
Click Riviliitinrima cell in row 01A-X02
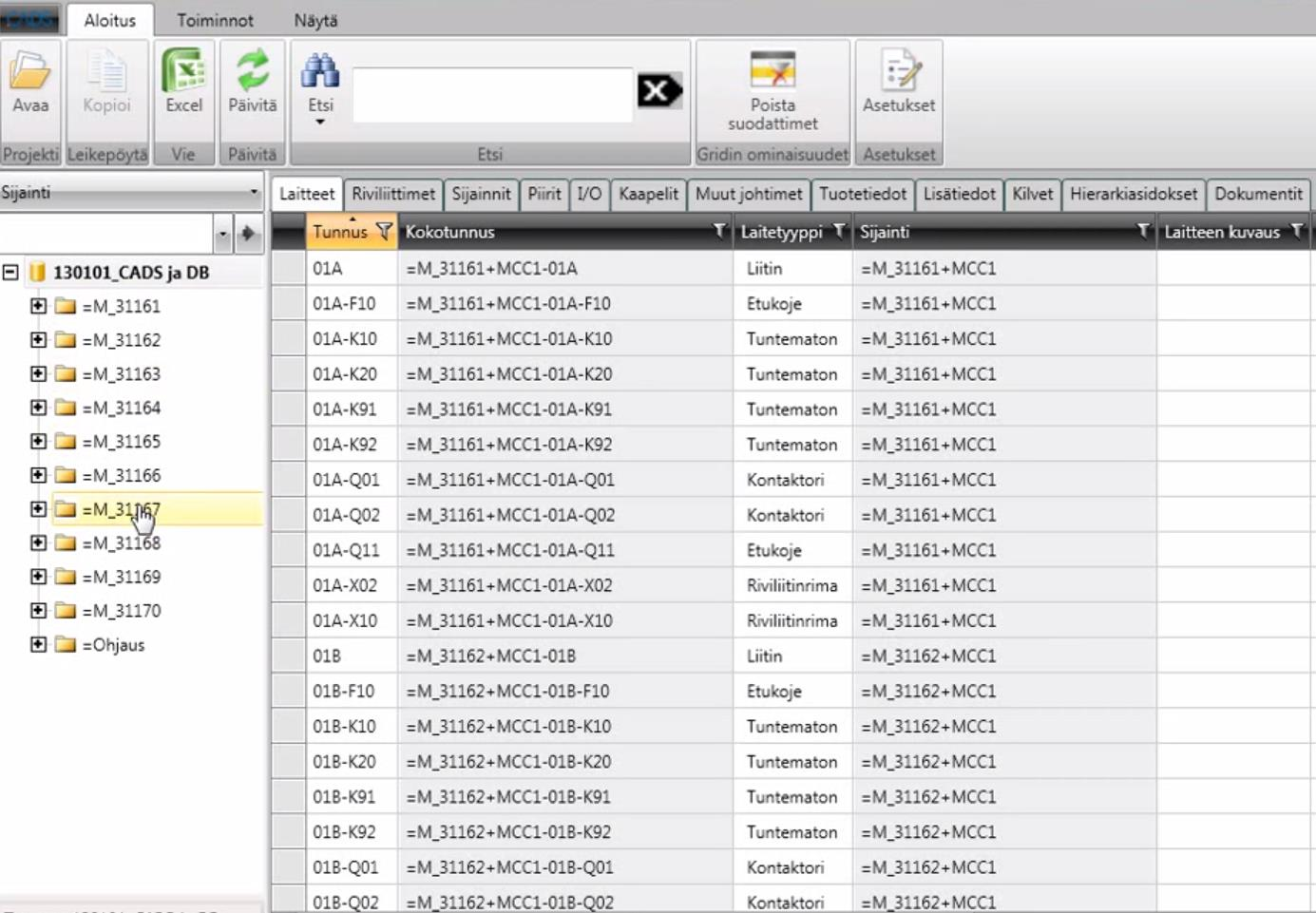pyautogui.click(x=792, y=585)
